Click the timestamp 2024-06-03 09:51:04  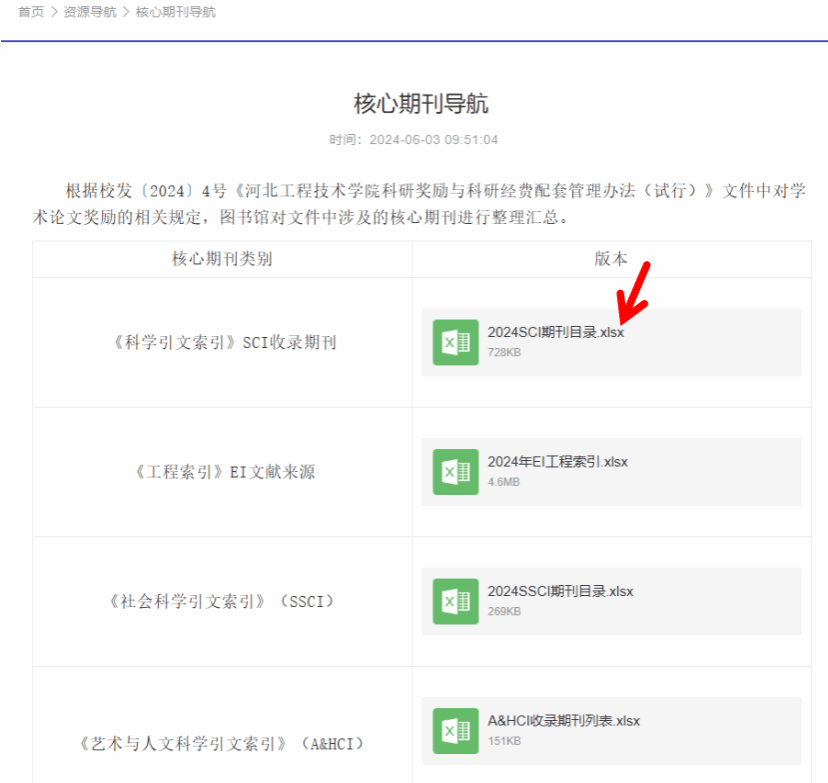[434, 140]
